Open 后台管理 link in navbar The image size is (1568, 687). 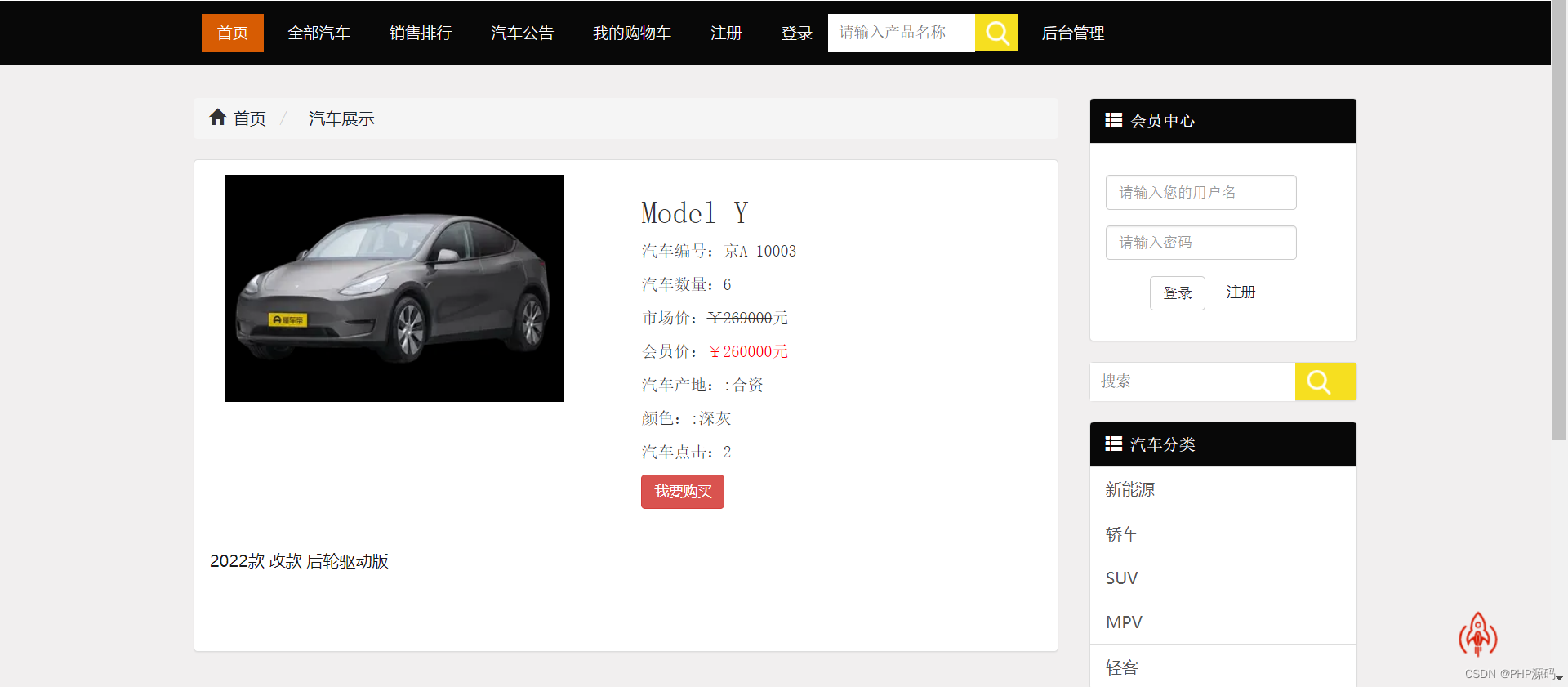pyautogui.click(x=1073, y=33)
